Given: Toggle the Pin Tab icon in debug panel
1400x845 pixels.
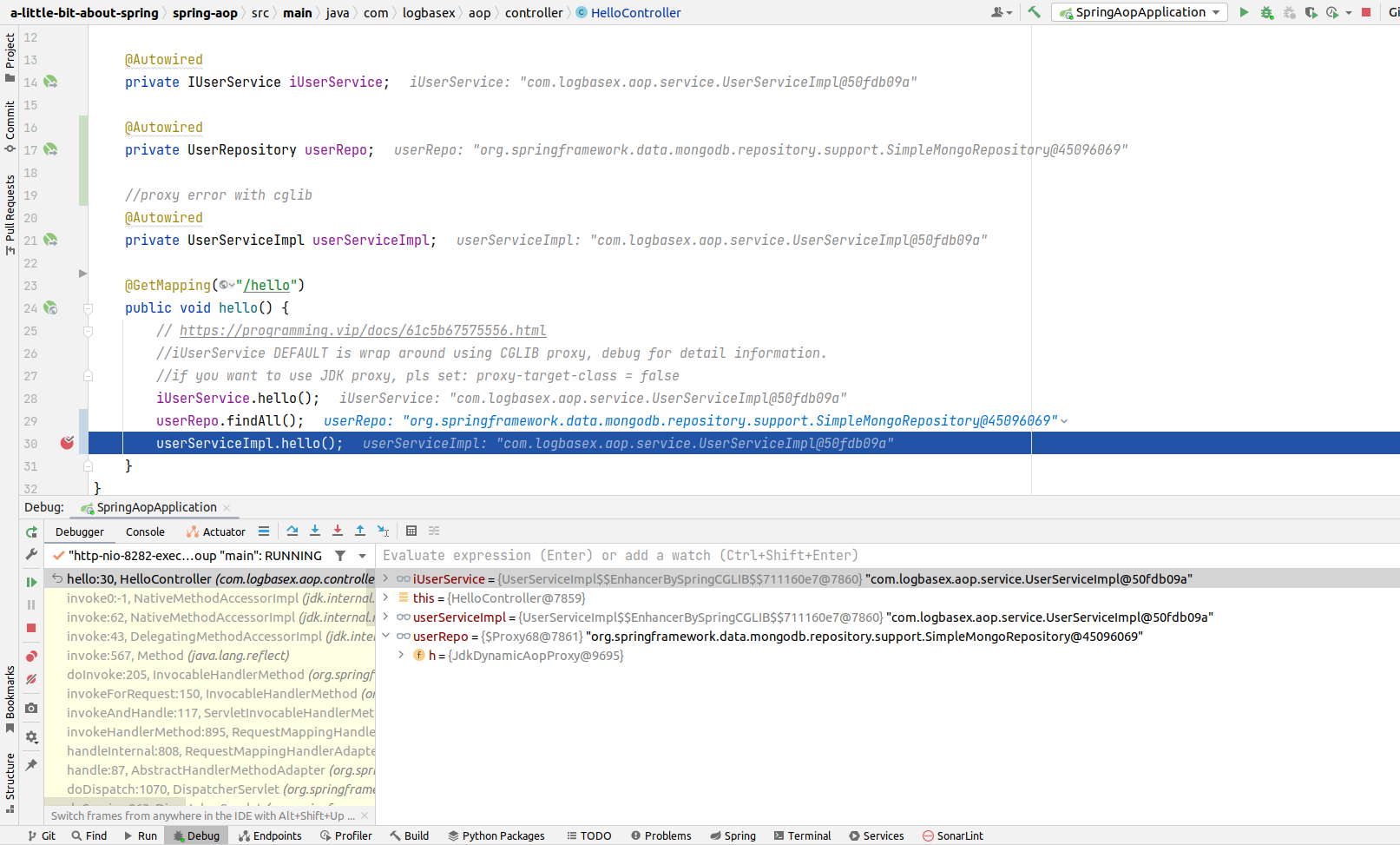Looking at the screenshot, I should click(31, 765).
